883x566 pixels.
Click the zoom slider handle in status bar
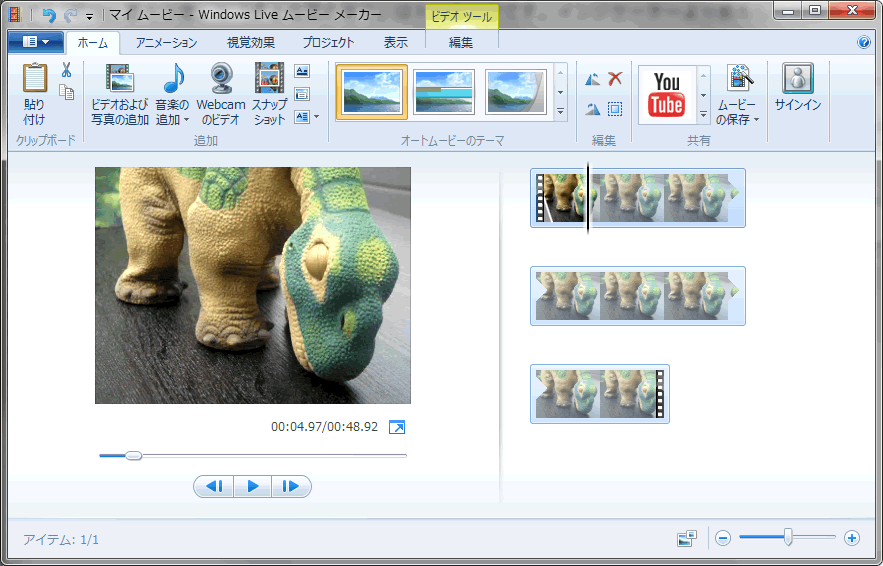[x=788, y=538]
